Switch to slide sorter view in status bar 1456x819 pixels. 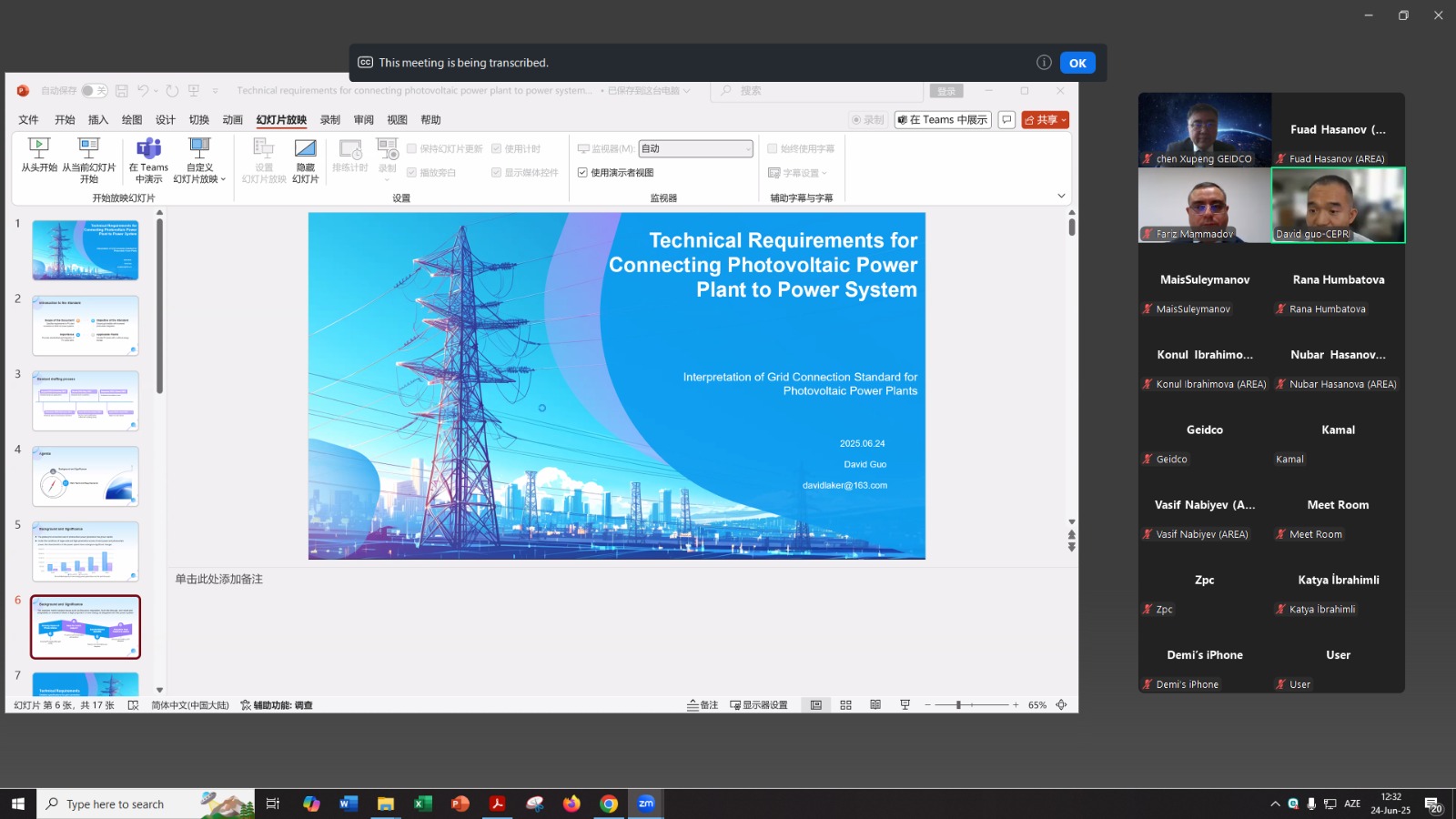(x=845, y=705)
